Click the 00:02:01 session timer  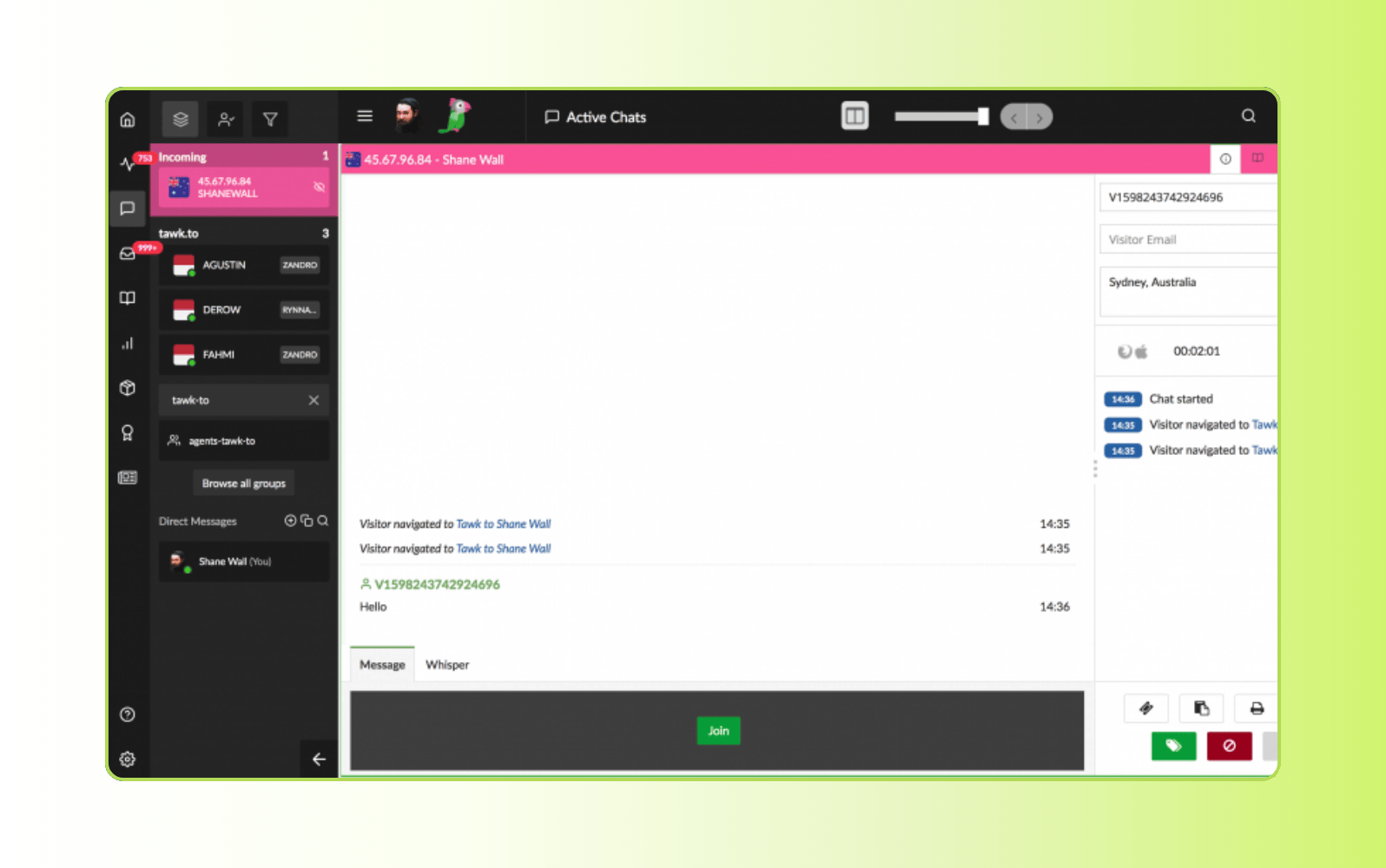pos(1197,352)
